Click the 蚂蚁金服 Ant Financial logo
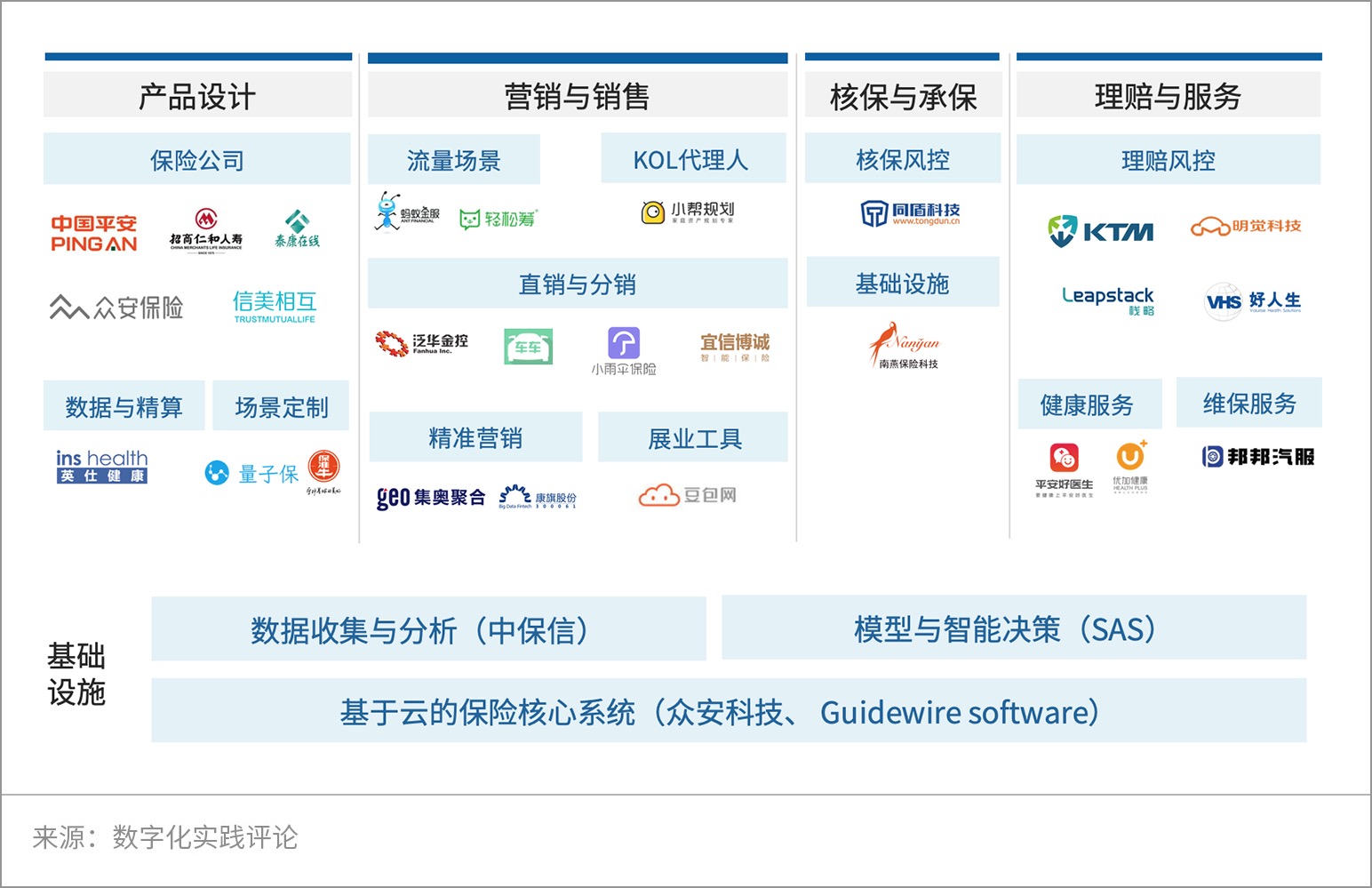 click(x=407, y=212)
